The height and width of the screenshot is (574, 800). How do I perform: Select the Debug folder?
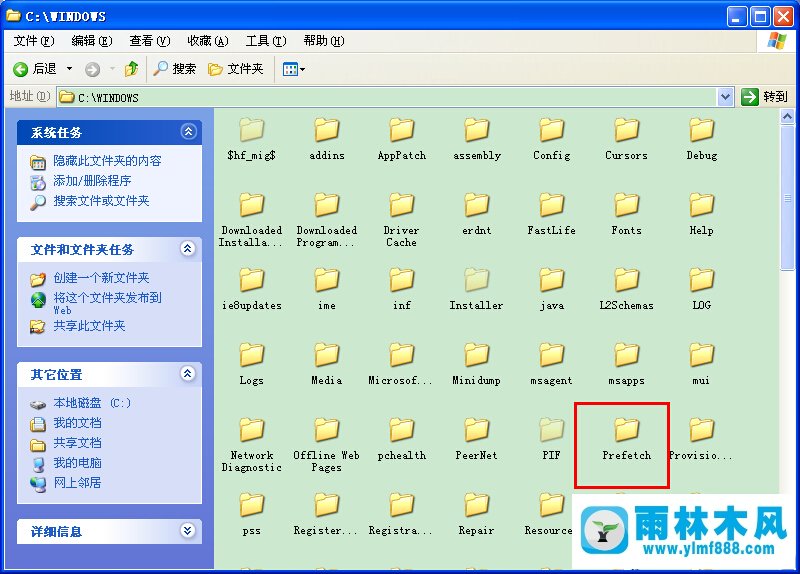point(702,139)
